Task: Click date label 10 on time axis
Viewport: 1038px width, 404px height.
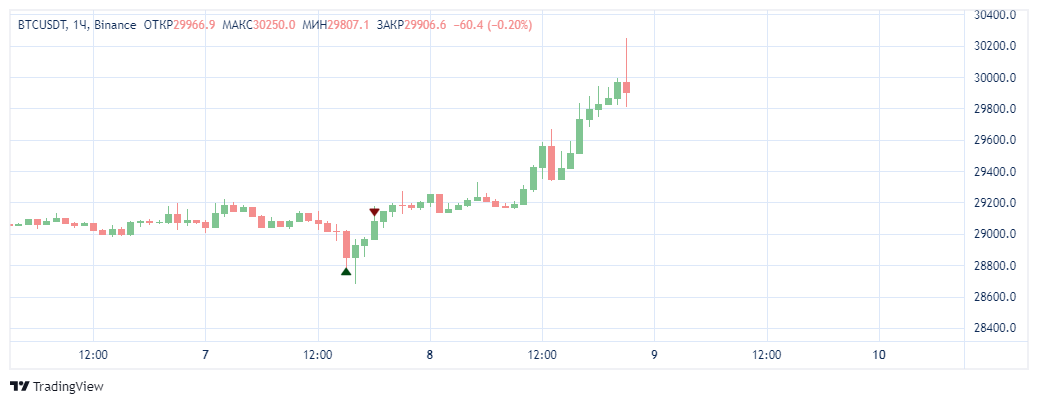Action: click(879, 354)
